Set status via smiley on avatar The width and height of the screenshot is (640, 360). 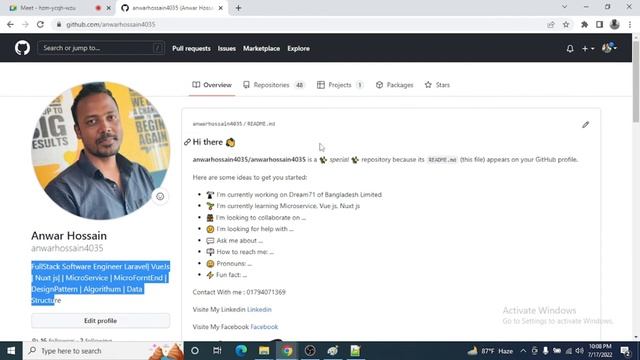(160, 196)
